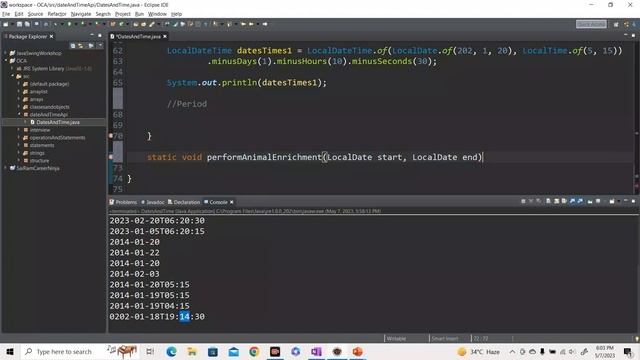Viewport: 640px width, 360px height.
Task: Expand the arraylist package
Action: pos(19,91)
